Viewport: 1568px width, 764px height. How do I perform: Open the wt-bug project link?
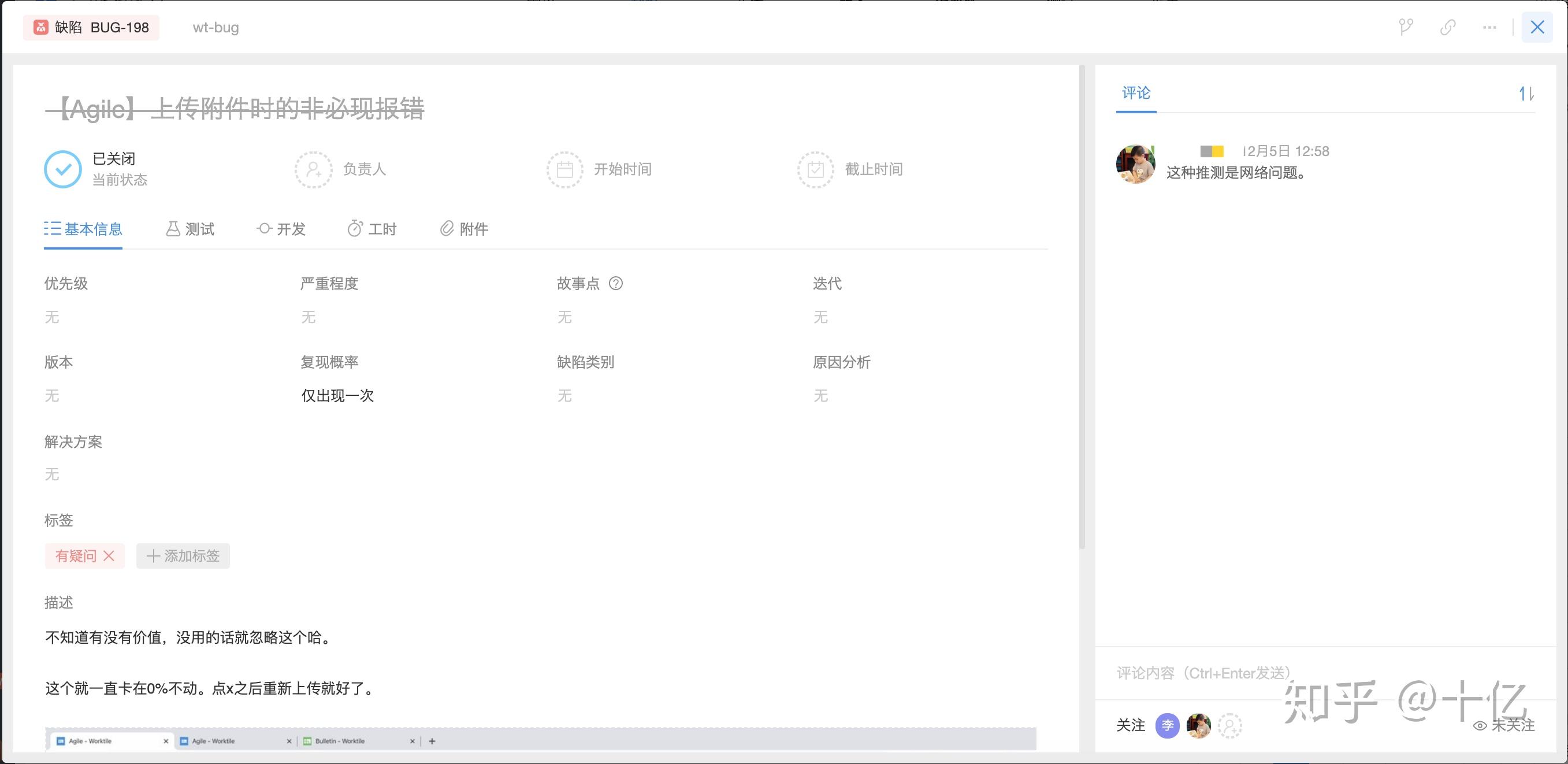[x=215, y=27]
